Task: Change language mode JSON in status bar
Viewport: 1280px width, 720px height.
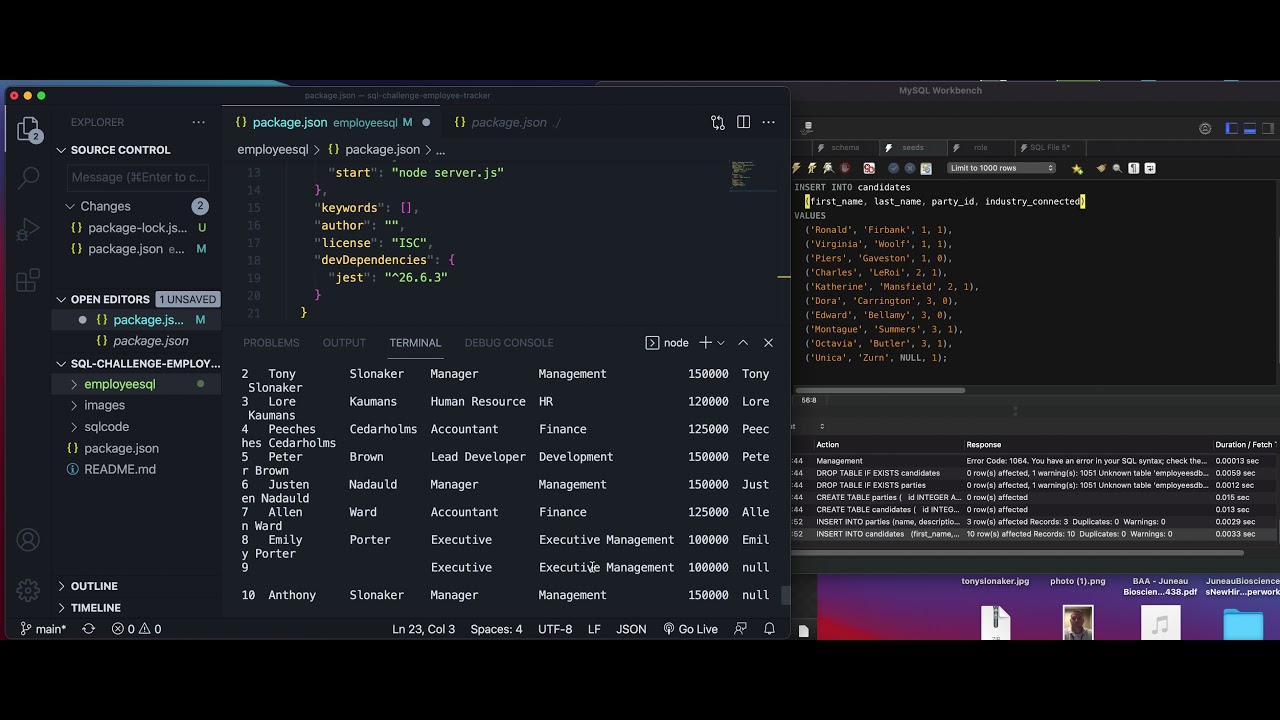Action: [631, 629]
